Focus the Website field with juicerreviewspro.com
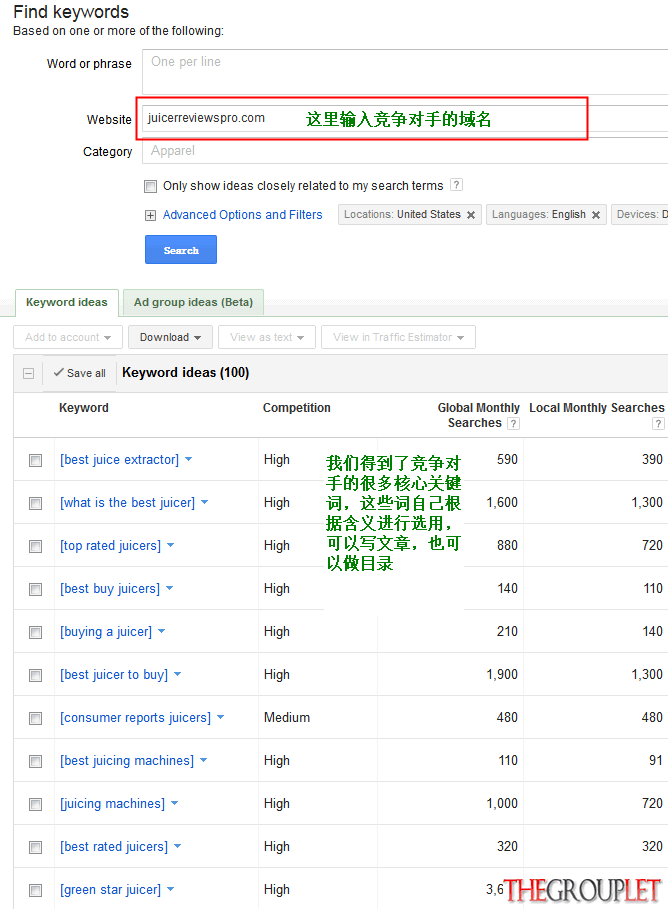This screenshot has width=668, height=909. tap(405, 118)
